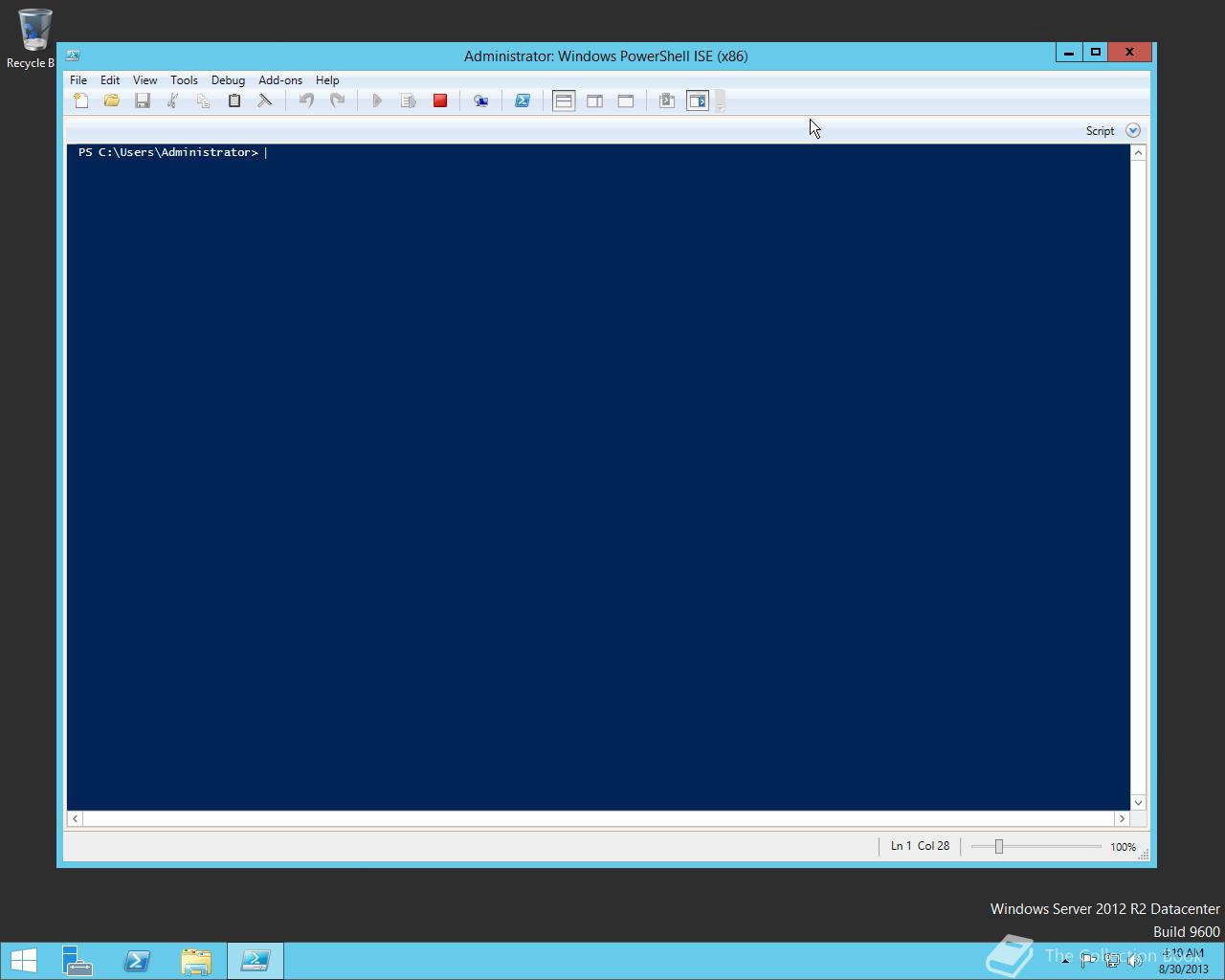Image resolution: width=1225 pixels, height=980 pixels.
Task: Run script with the green play icon
Action: click(x=377, y=100)
